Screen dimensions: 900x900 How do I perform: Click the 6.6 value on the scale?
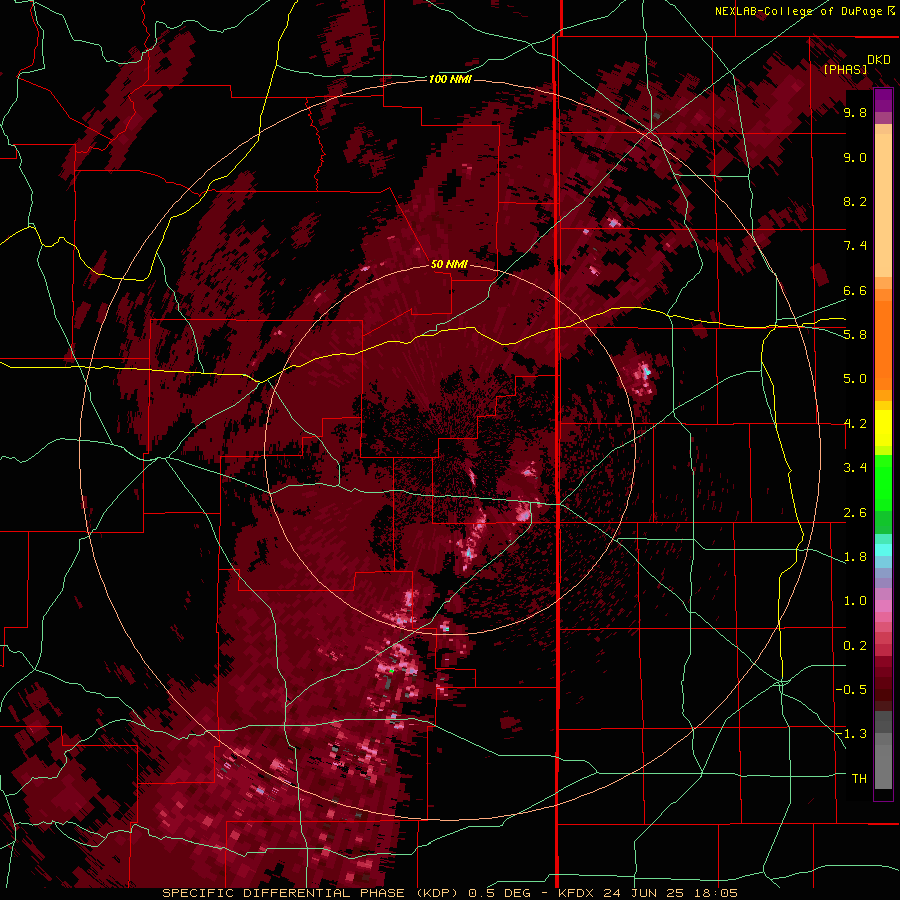tap(855, 290)
